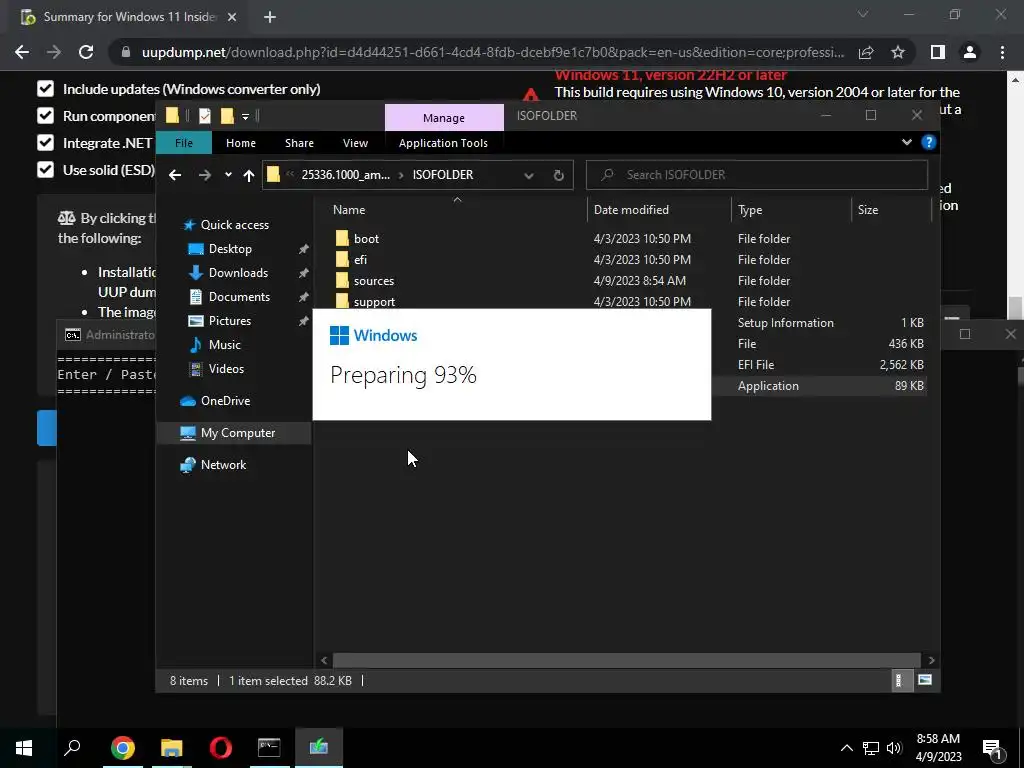Open taskbar search

click(72, 748)
